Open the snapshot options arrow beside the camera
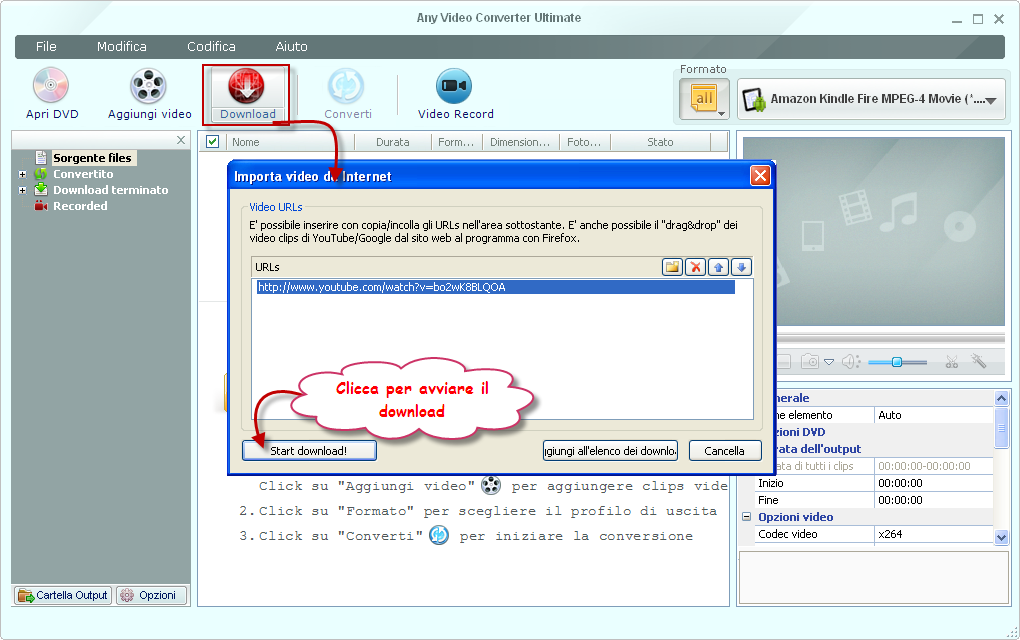 coord(829,362)
